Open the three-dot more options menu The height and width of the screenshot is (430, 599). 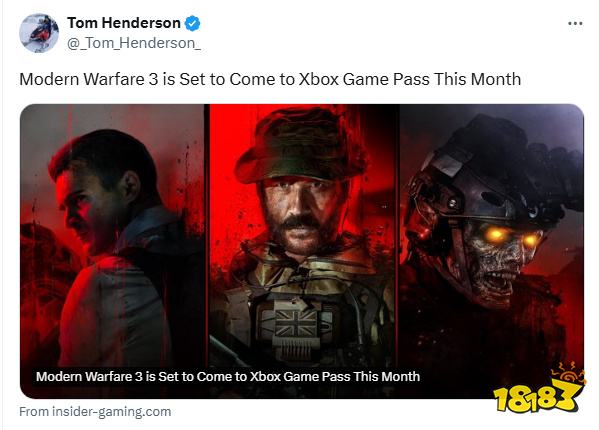click(x=575, y=23)
